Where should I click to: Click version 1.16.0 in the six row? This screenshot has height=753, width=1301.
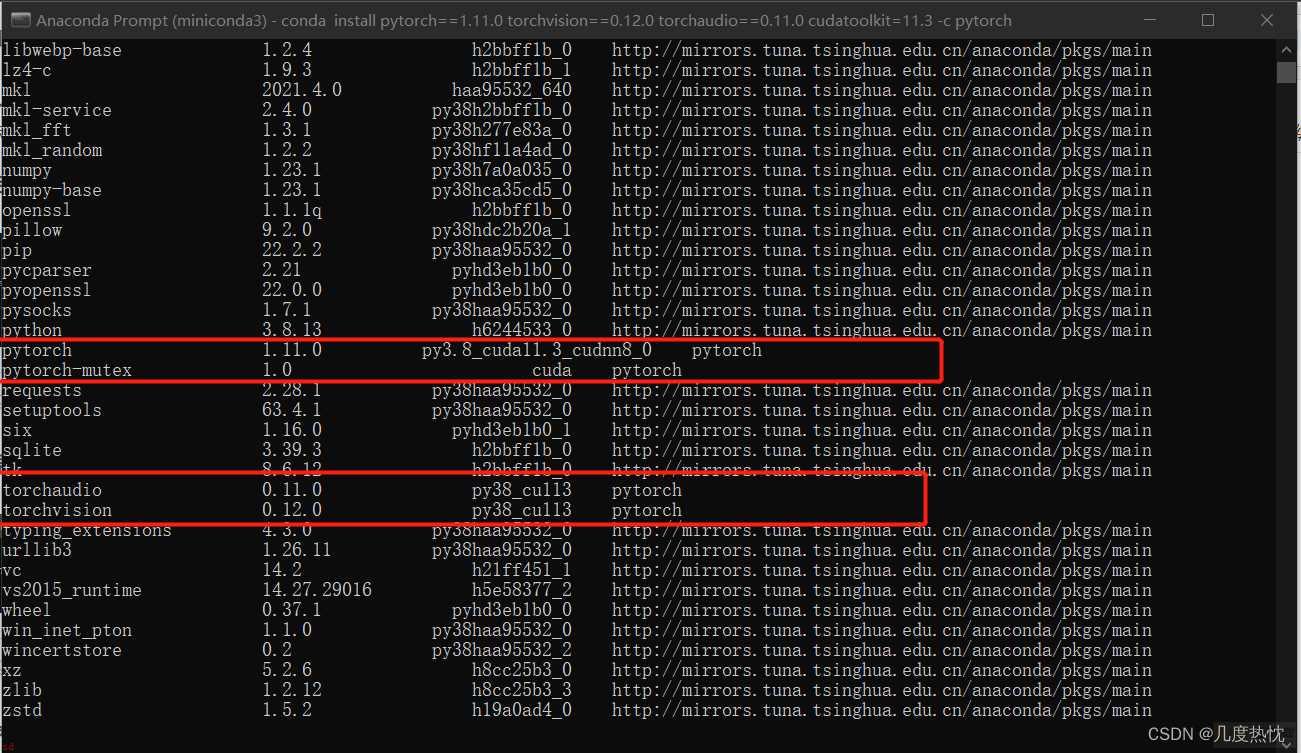point(292,430)
